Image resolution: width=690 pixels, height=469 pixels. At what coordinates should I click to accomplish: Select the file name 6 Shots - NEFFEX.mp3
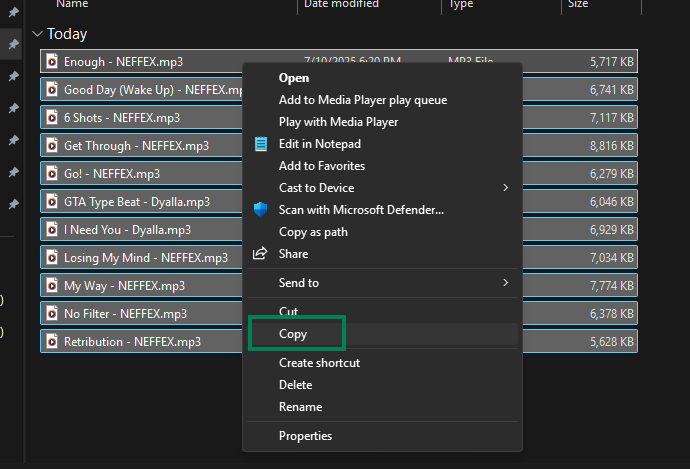[122, 118]
